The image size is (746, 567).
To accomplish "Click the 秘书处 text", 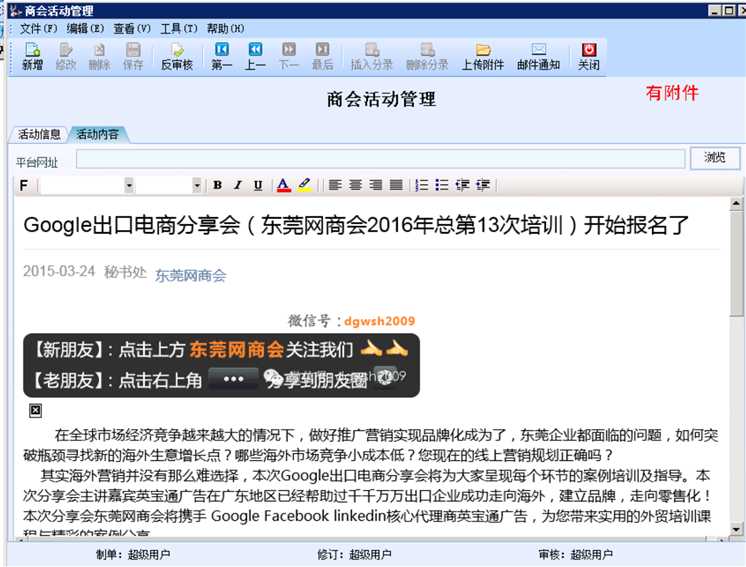I will pos(125,272).
